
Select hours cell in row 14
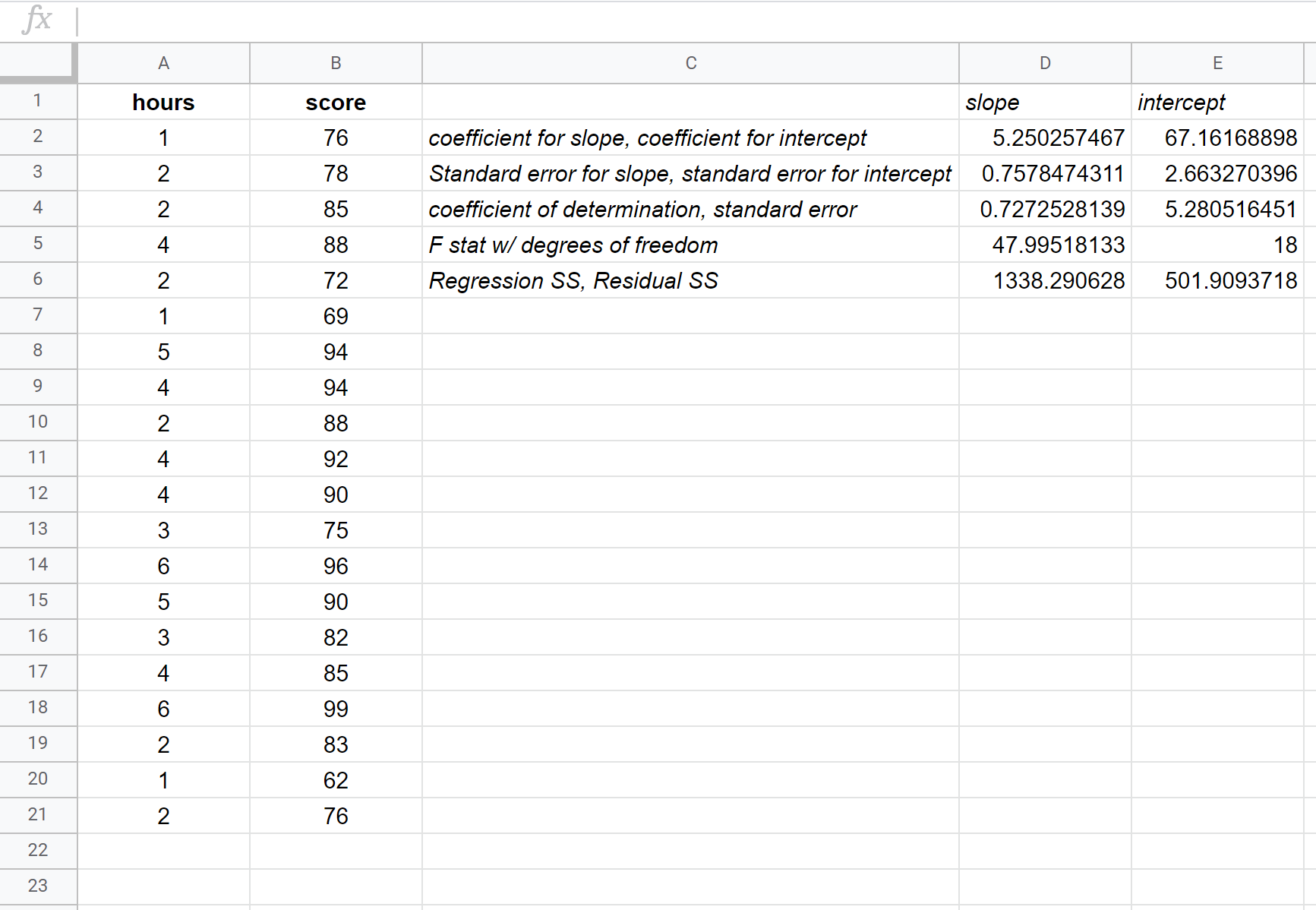point(163,566)
